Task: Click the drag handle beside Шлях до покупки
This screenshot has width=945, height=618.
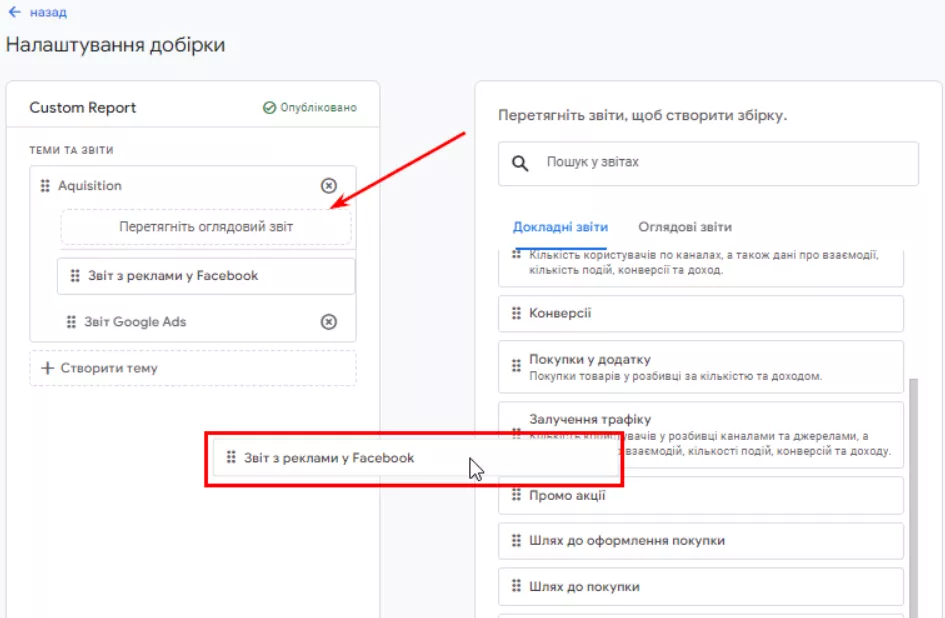Action: click(516, 586)
